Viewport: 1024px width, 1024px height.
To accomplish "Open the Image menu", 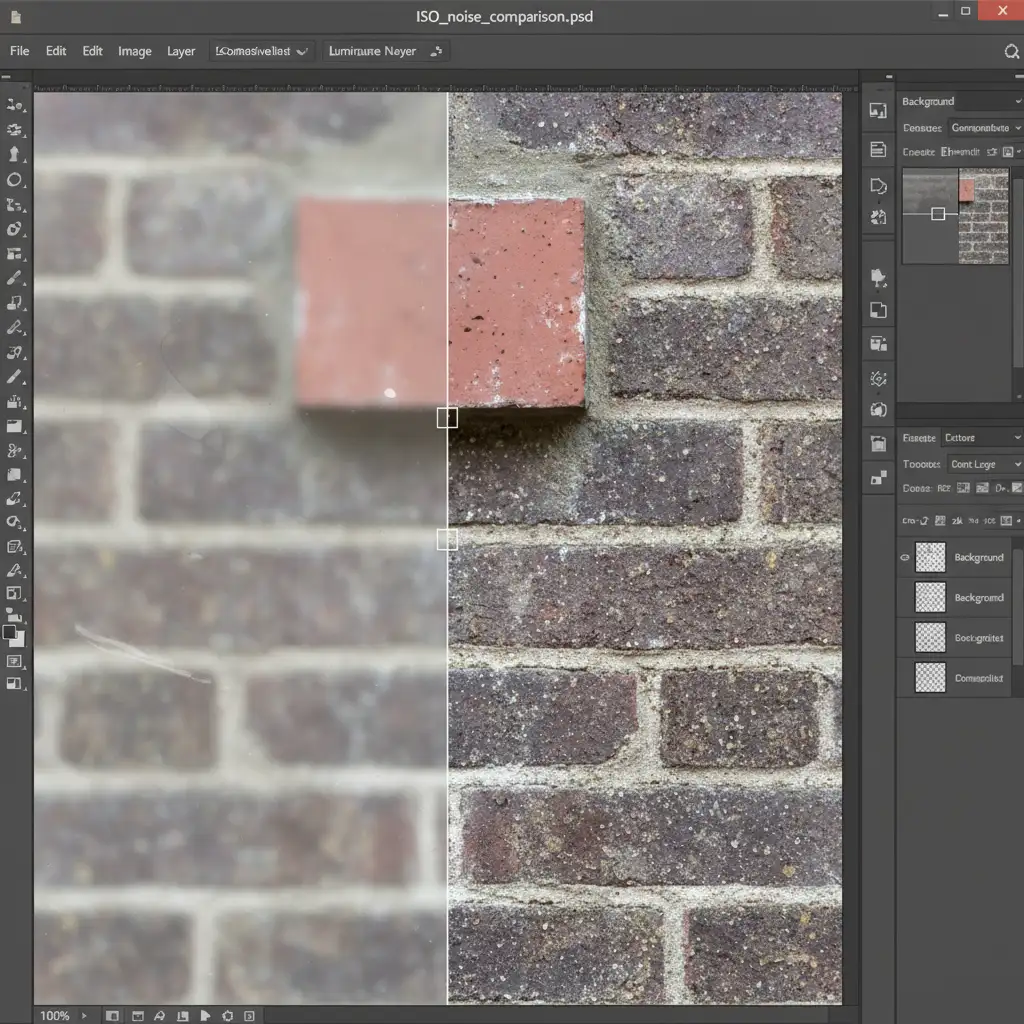I will pos(134,51).
